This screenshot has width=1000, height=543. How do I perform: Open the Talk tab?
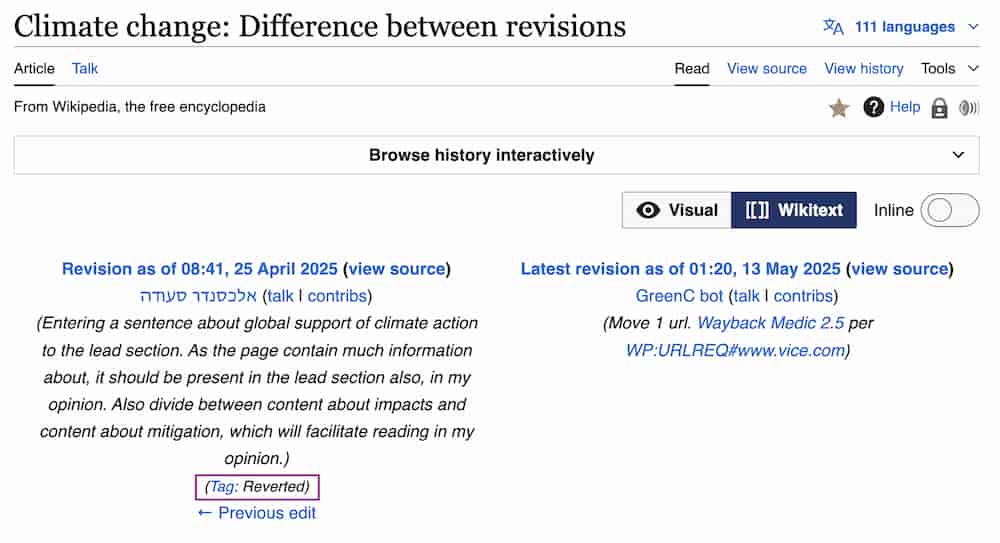[x=85, y=68]
